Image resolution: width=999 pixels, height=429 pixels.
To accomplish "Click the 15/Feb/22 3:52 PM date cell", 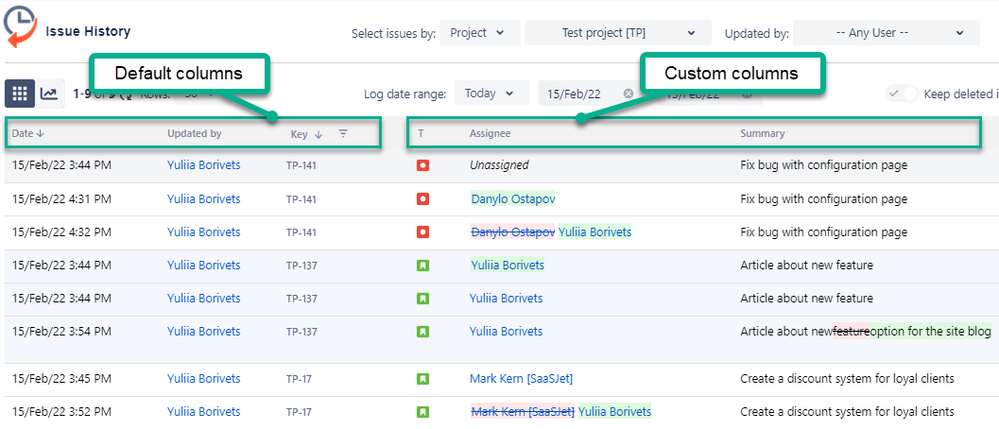I will pos(62,412).
